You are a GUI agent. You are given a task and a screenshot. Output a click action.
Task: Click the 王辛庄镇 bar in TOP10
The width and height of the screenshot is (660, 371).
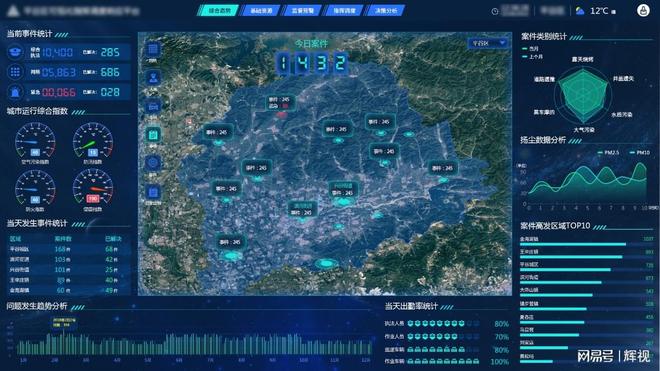571,257
